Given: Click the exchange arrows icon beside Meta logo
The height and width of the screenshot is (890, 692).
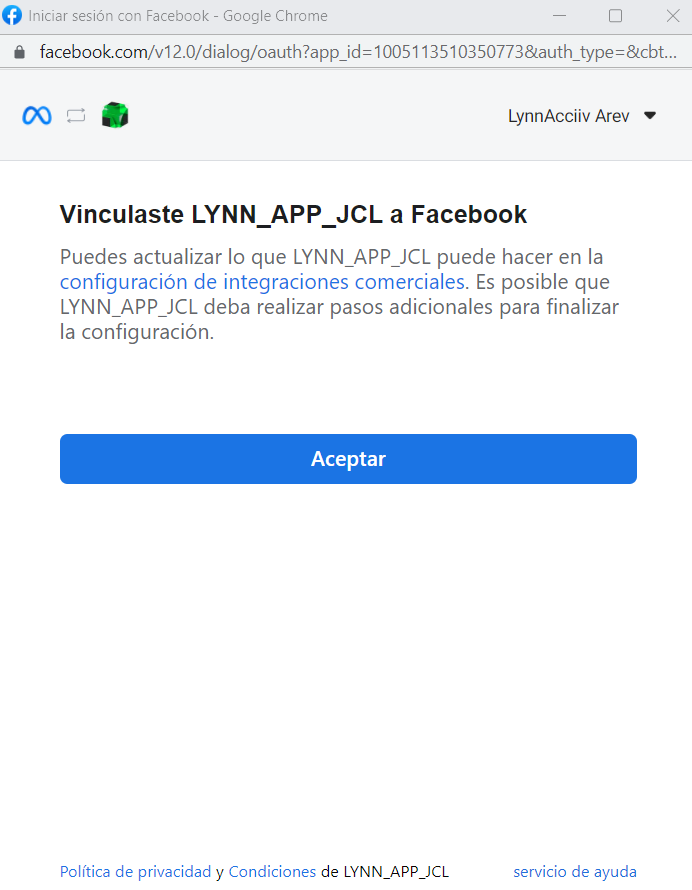Looking at the screenshot, I should [76, 116].
